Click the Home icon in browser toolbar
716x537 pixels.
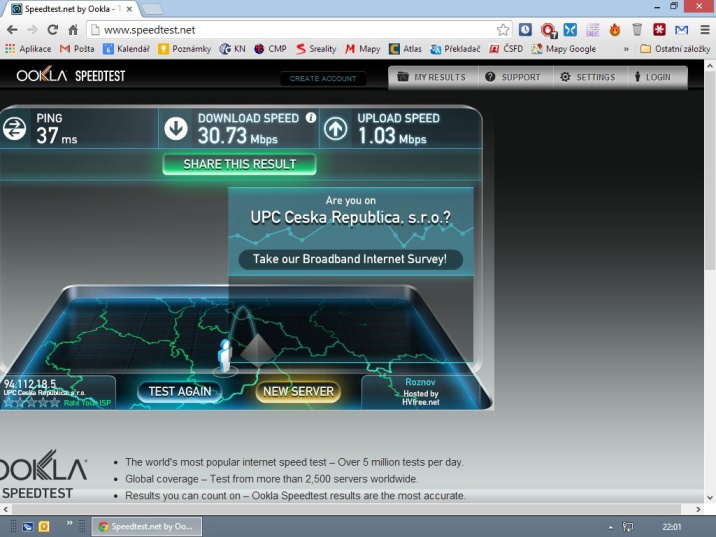[73, 30]
